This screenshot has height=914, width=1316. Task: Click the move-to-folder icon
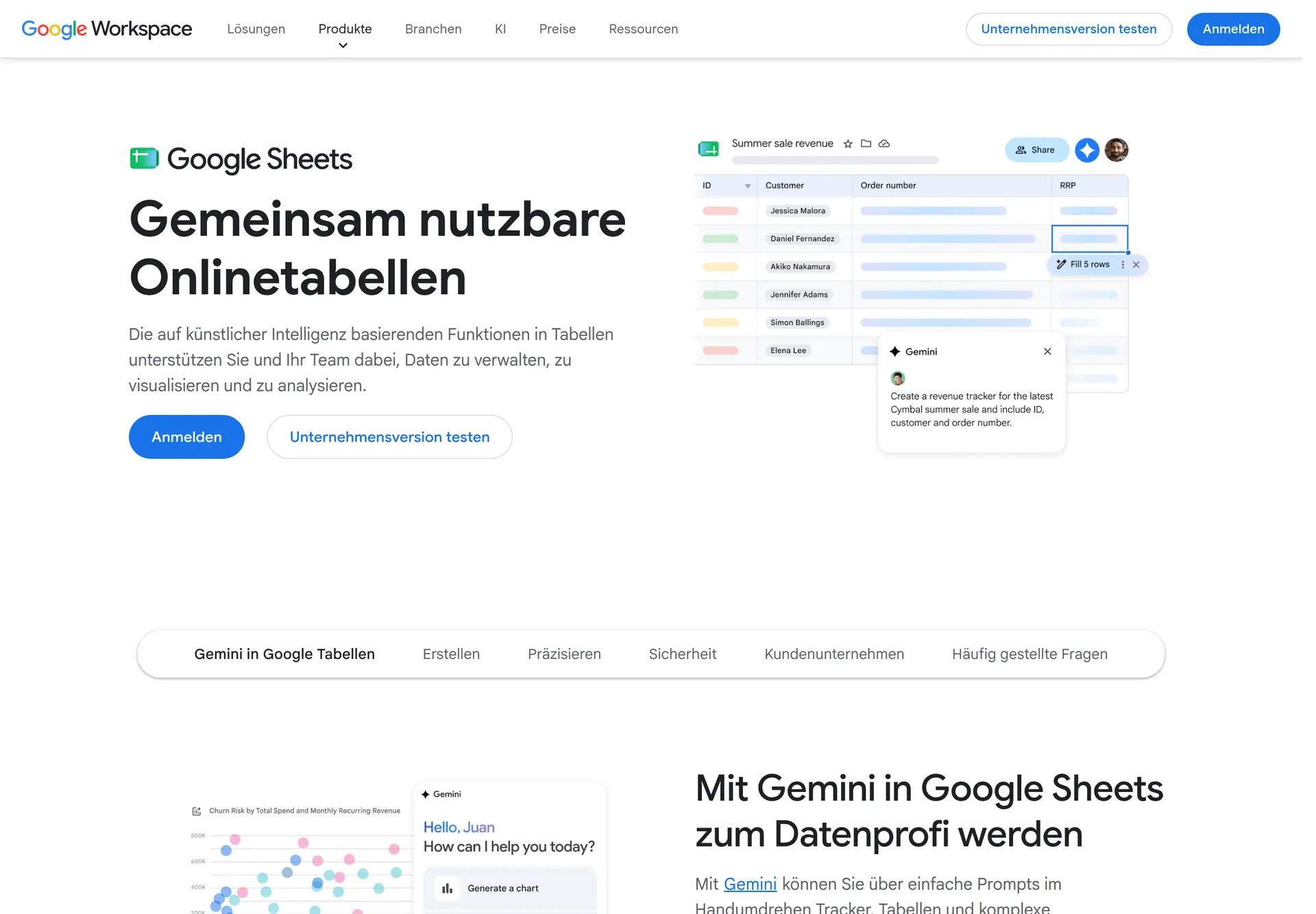click(866, 143)
